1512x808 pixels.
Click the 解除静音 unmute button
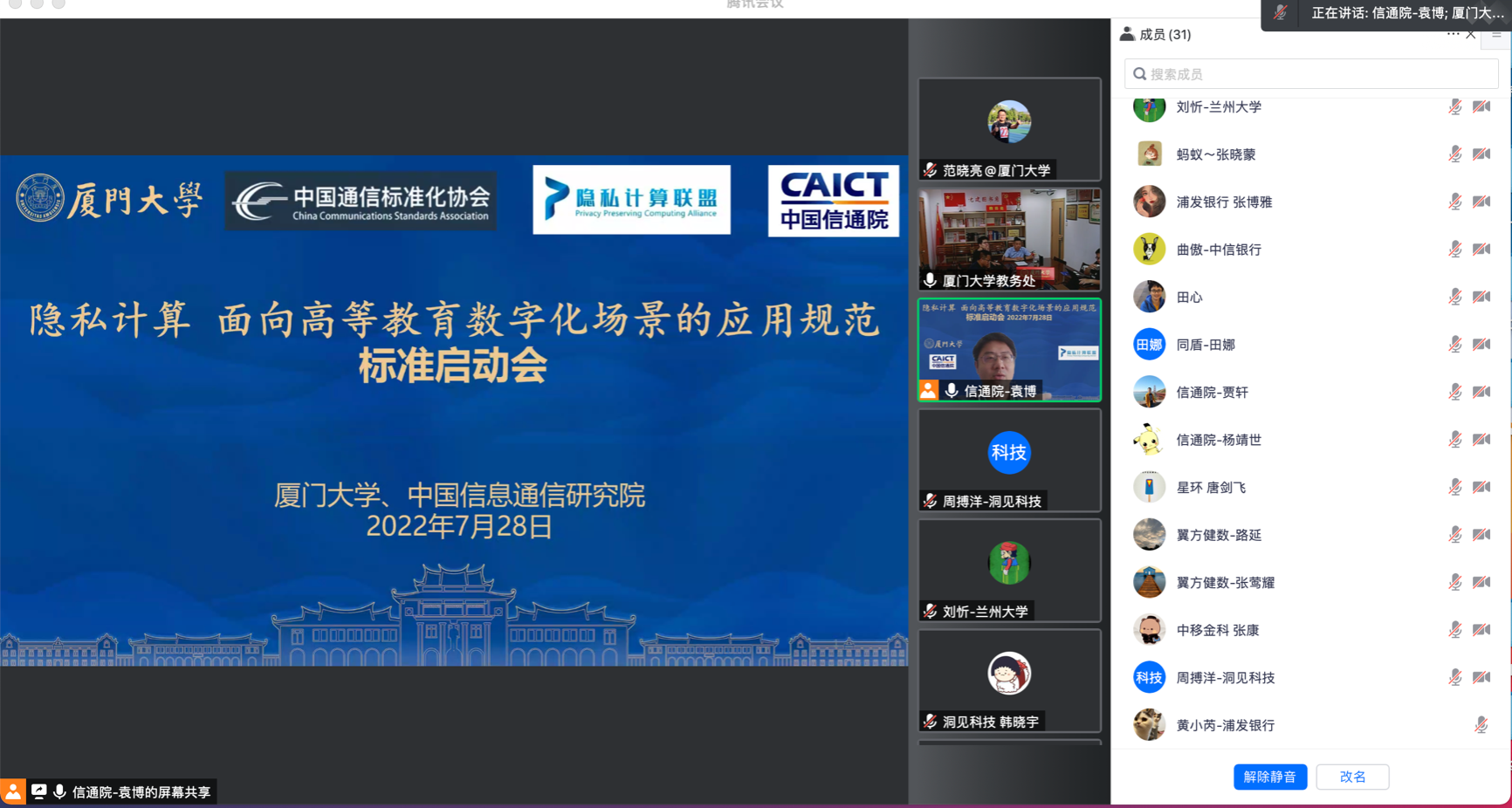(1269, 777)
